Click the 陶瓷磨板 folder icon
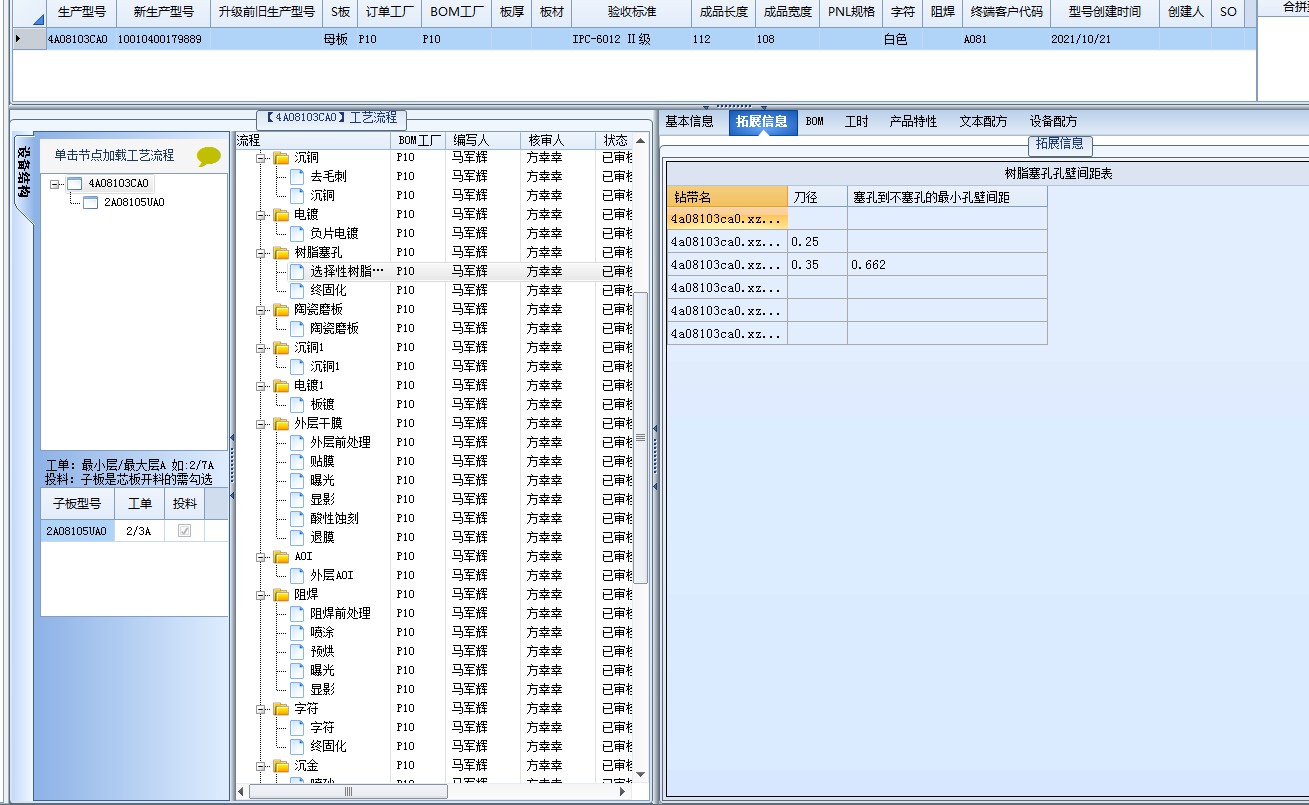 pyautogui.click(x=281, y=309)
